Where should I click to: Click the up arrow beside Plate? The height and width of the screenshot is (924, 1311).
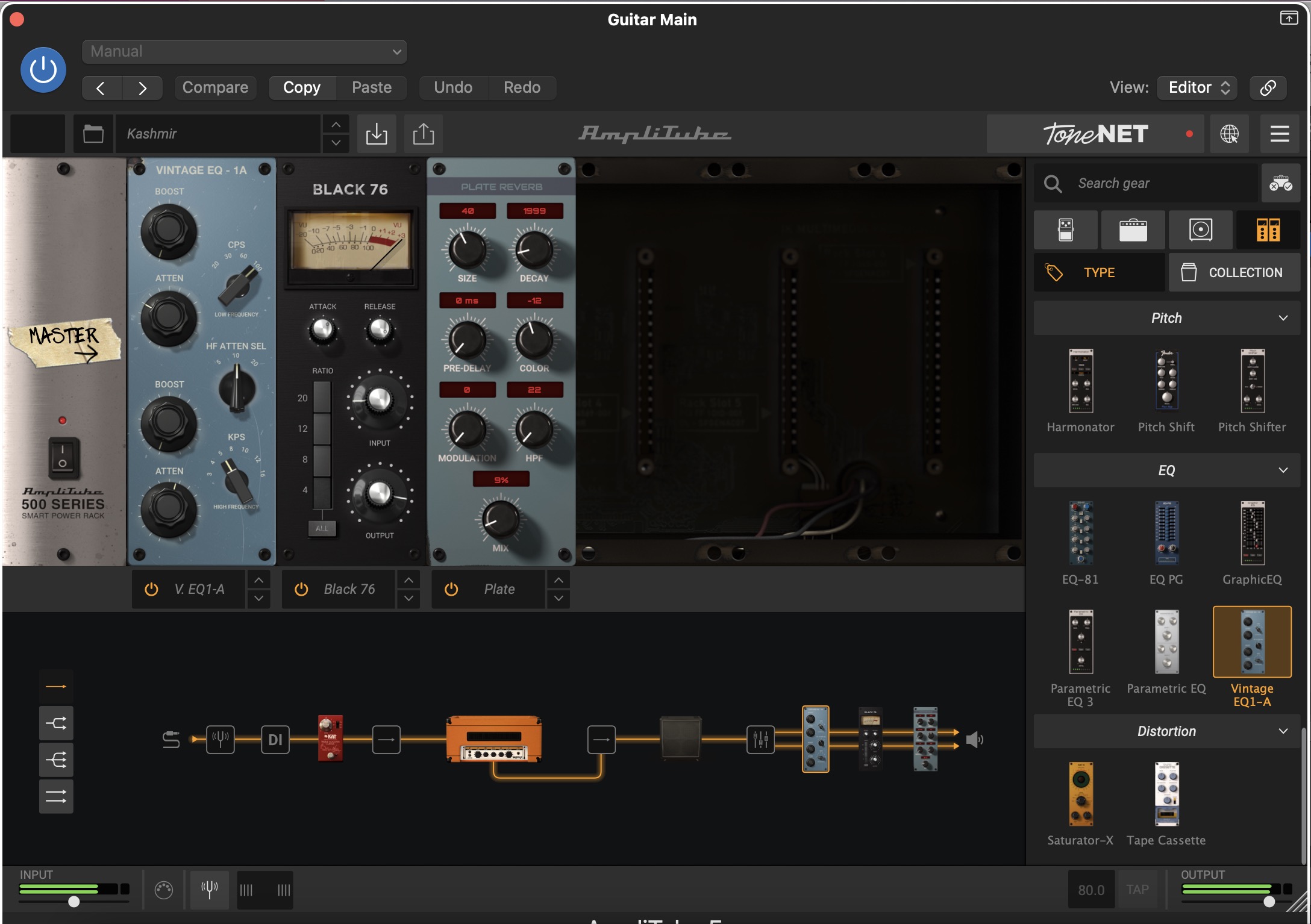tap(559, 580)
